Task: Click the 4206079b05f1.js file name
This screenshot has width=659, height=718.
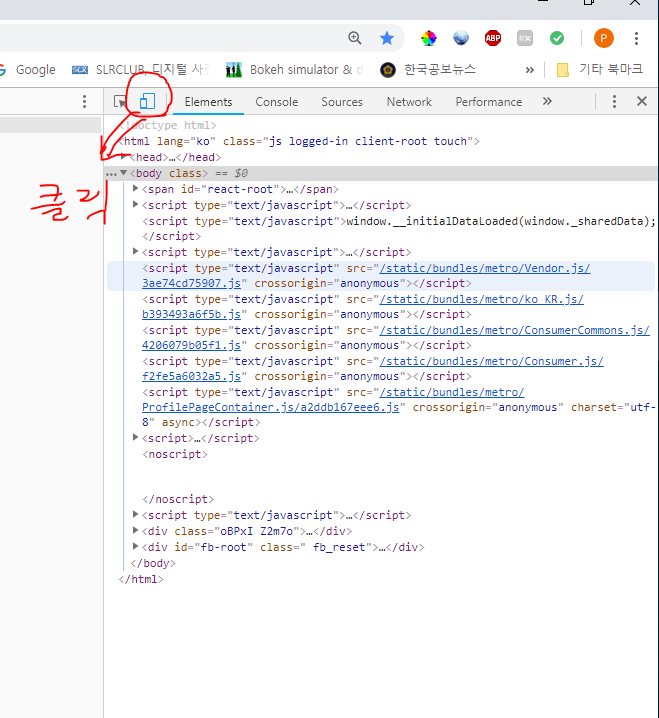Action: tap(191, 345)
